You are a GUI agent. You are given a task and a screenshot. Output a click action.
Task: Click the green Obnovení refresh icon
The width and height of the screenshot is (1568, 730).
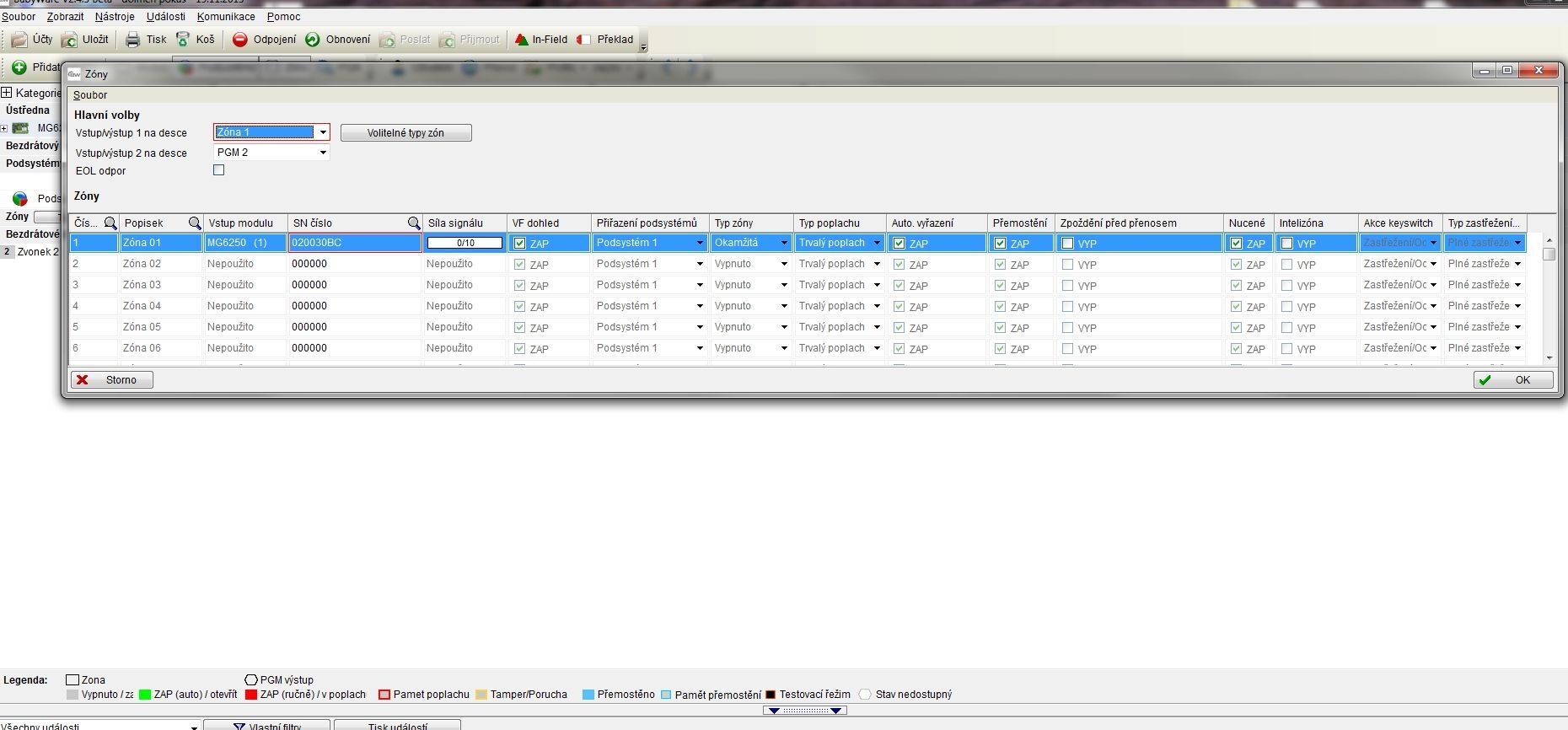click(x=313, y=40)
